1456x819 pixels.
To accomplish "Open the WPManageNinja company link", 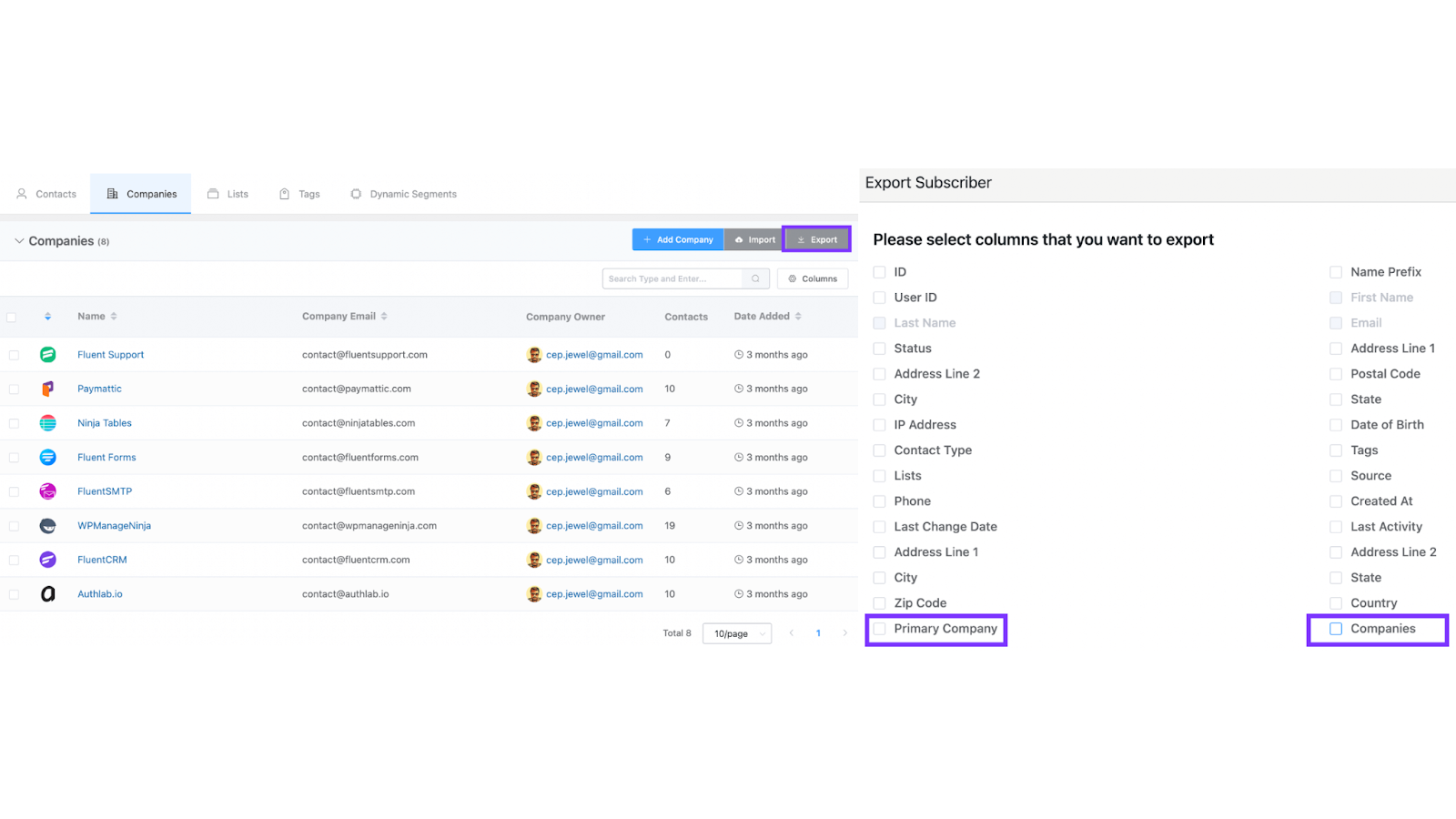I will [115, 526].
